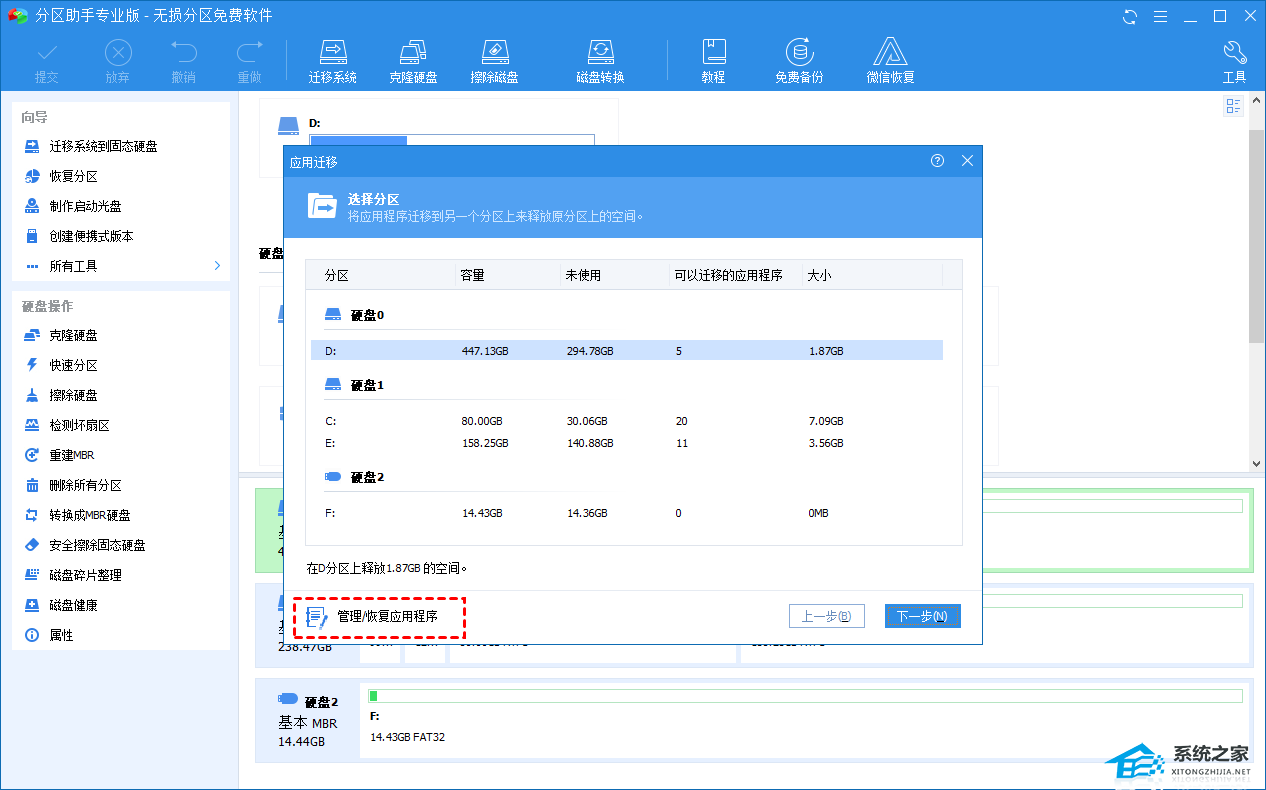Open 磁盘转换 from the toolbar

click(x=600, y=60)
